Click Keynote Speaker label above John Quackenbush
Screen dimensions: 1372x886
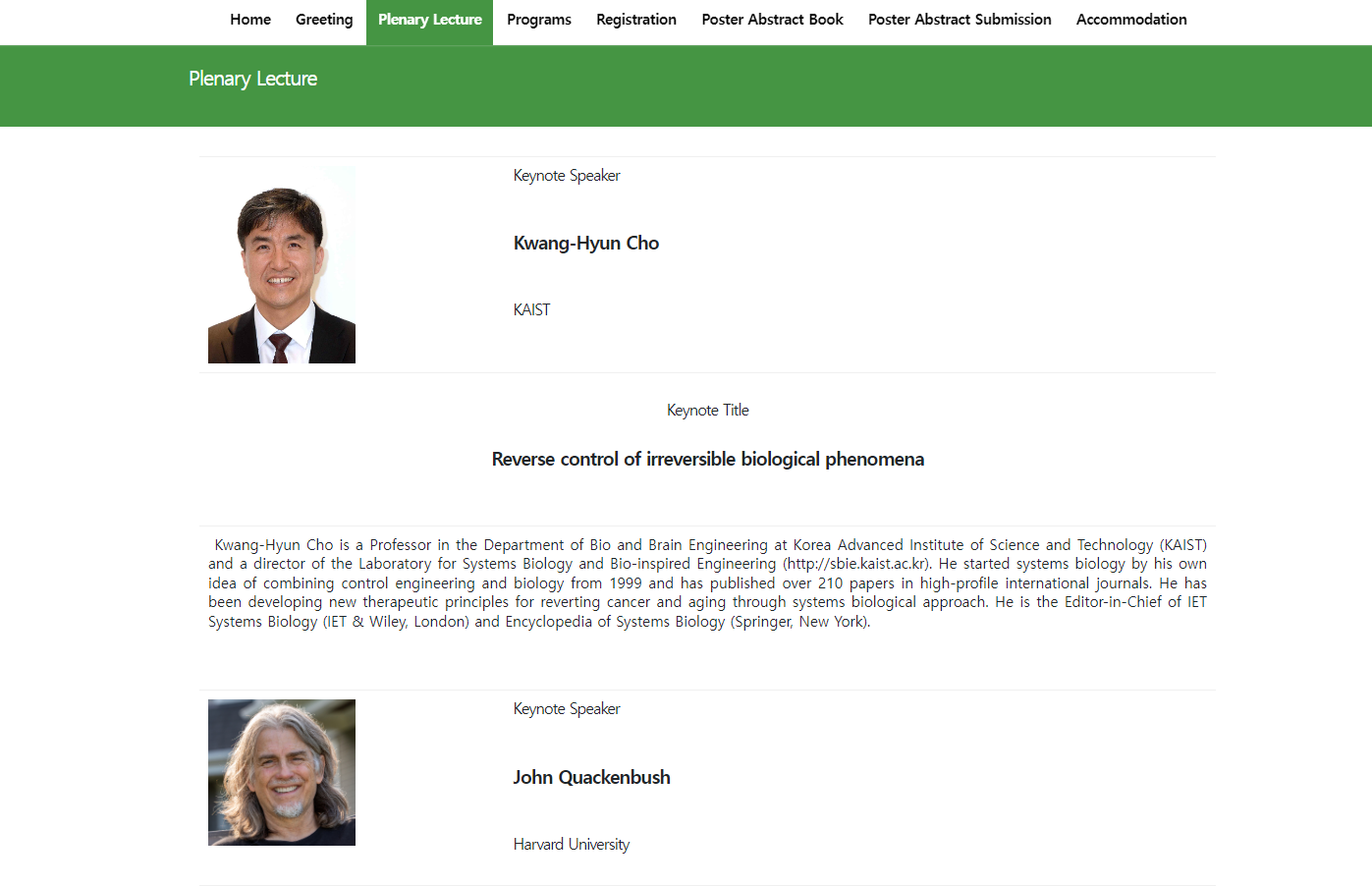click(567, 709)
